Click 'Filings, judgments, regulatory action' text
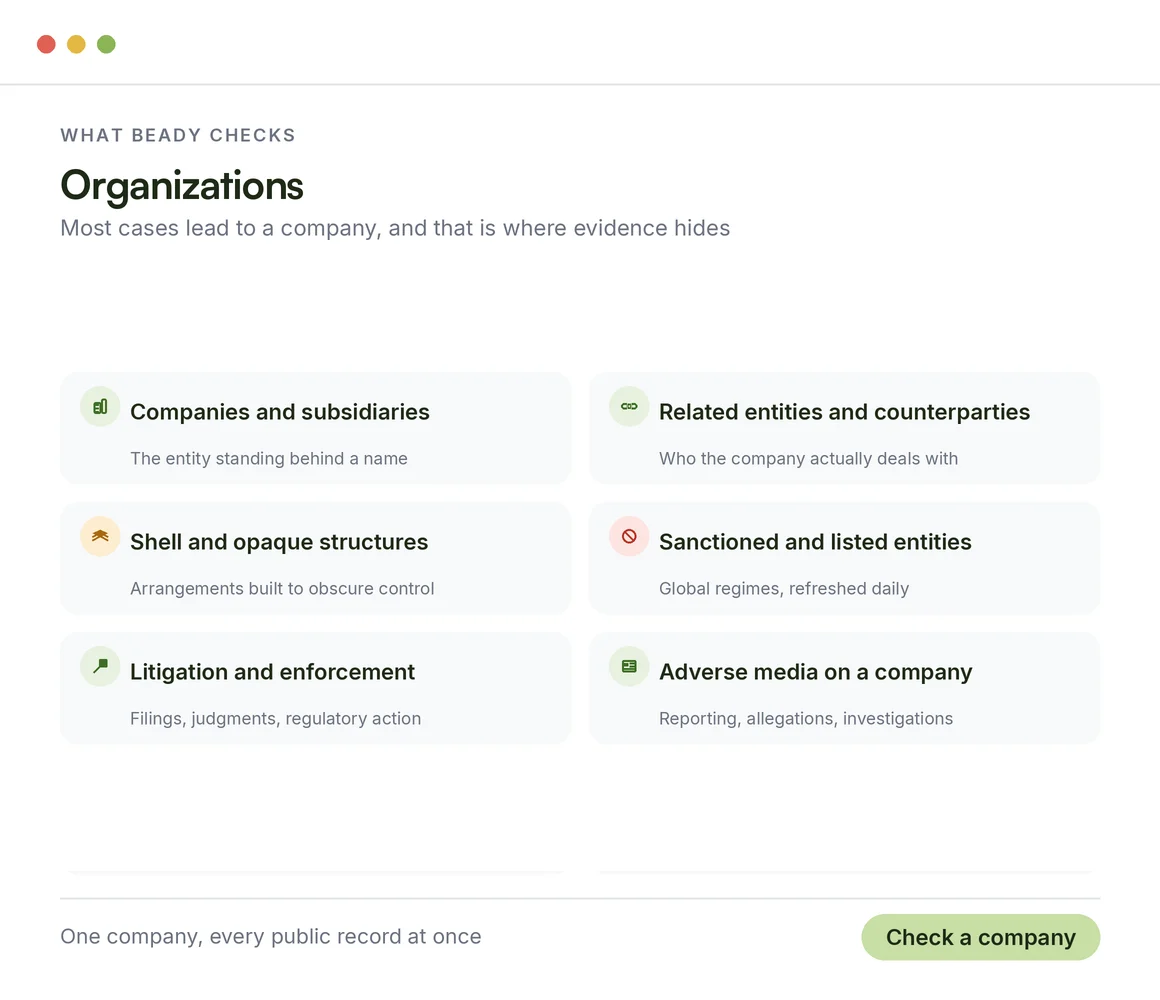 click(x=275, y=719)
